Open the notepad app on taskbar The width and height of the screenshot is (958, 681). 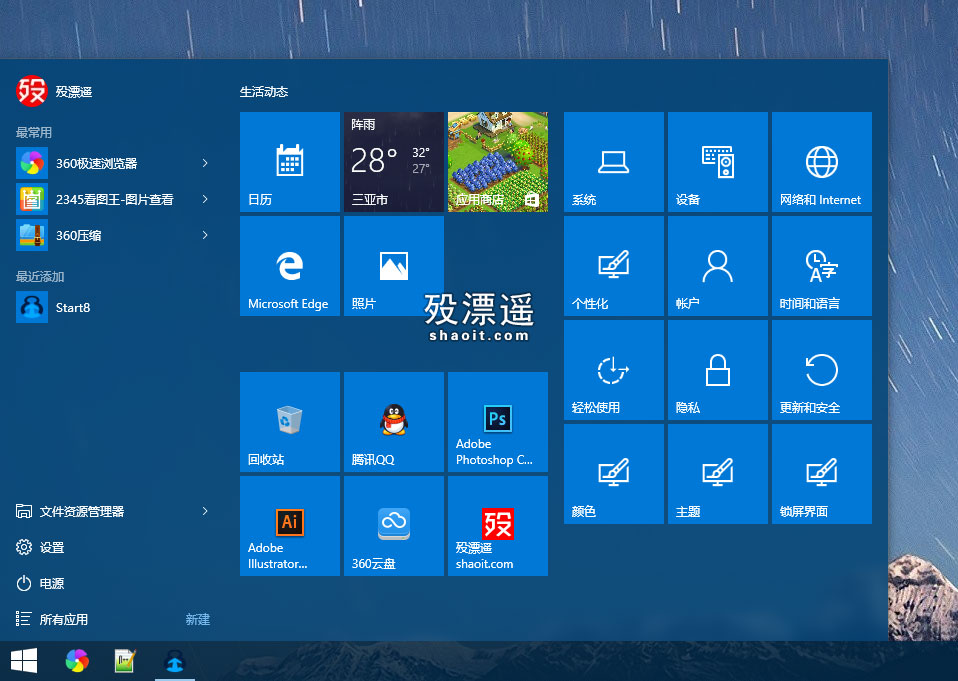(x=125, y=661)
